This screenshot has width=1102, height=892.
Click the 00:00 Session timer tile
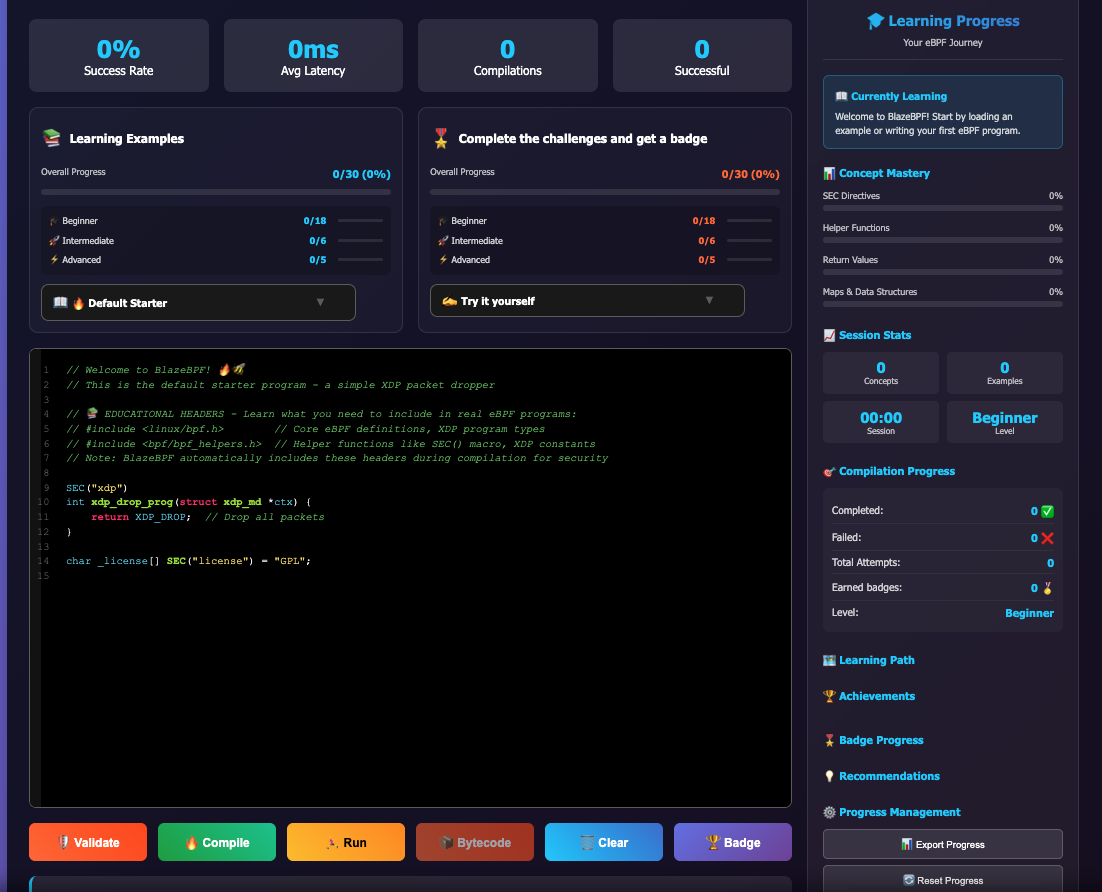881,422
